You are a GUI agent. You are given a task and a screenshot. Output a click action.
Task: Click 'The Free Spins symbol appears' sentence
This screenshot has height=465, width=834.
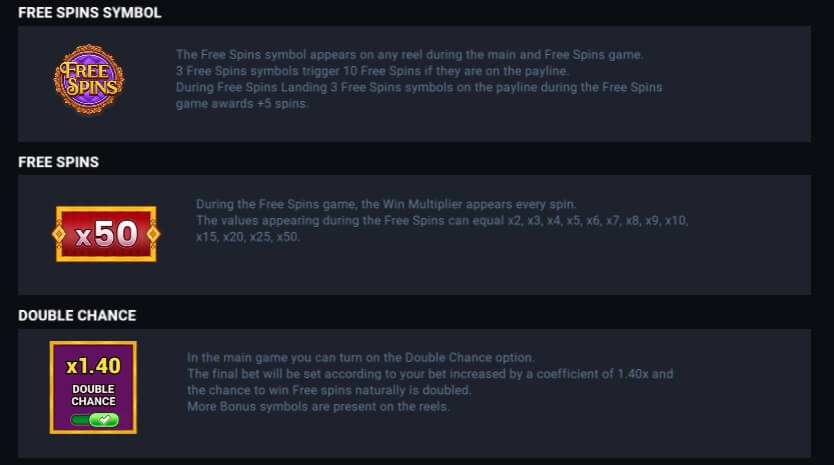410,54
